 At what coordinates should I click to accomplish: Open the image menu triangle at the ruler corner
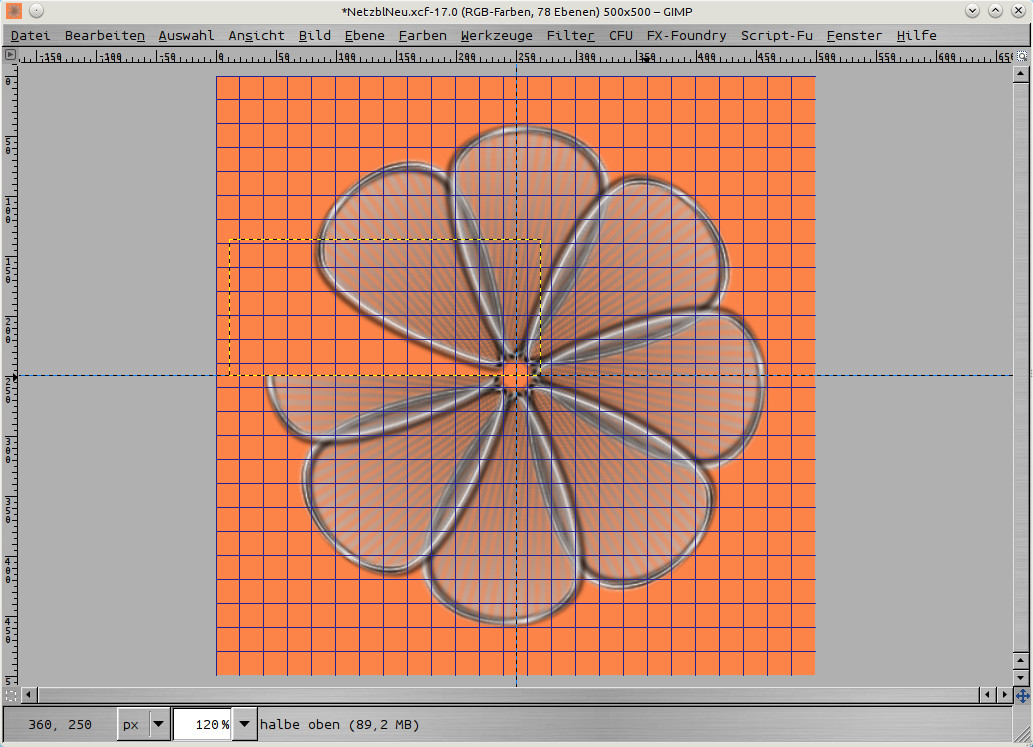point(11,55)
